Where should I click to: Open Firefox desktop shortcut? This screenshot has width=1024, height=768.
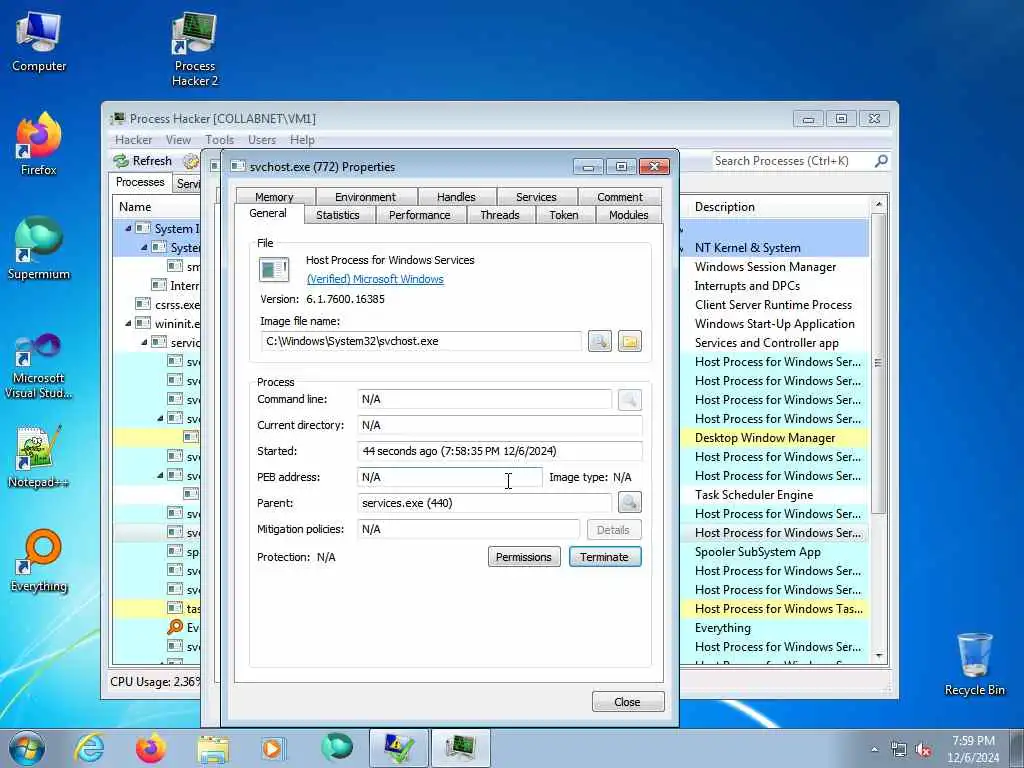[39, 144]
